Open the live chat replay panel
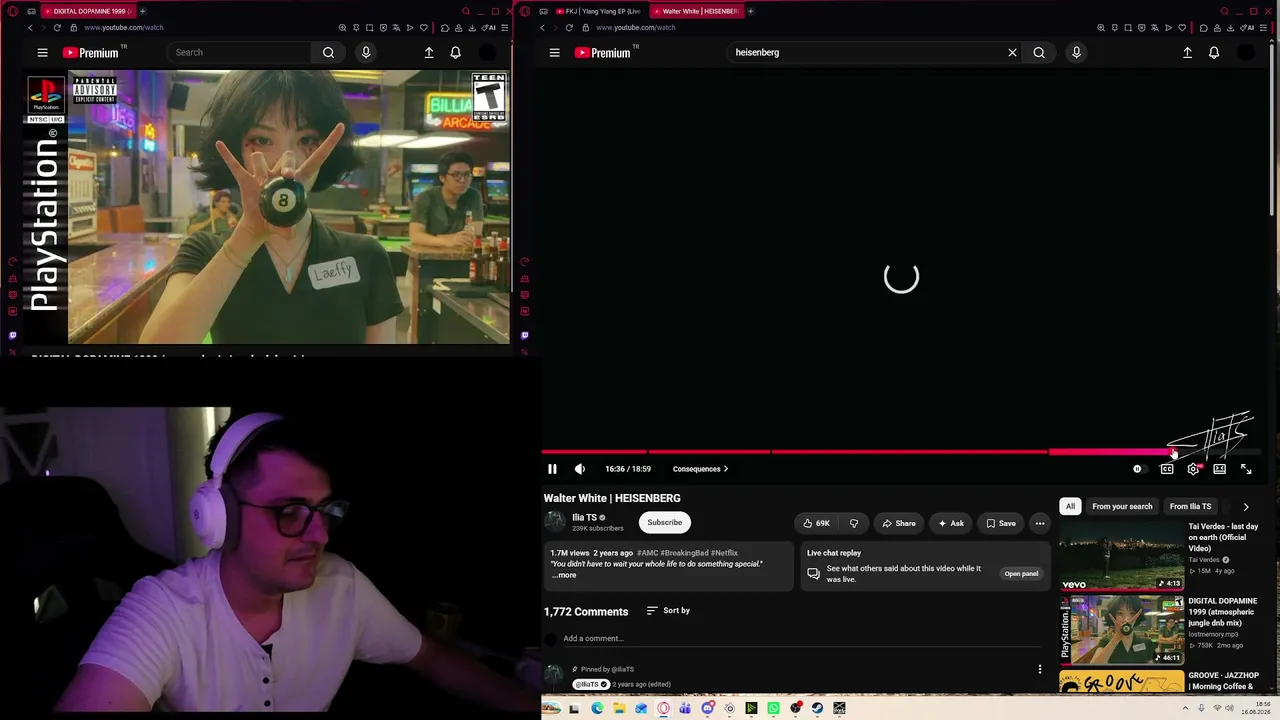 pyautogui.click(x=1021, y=574)
